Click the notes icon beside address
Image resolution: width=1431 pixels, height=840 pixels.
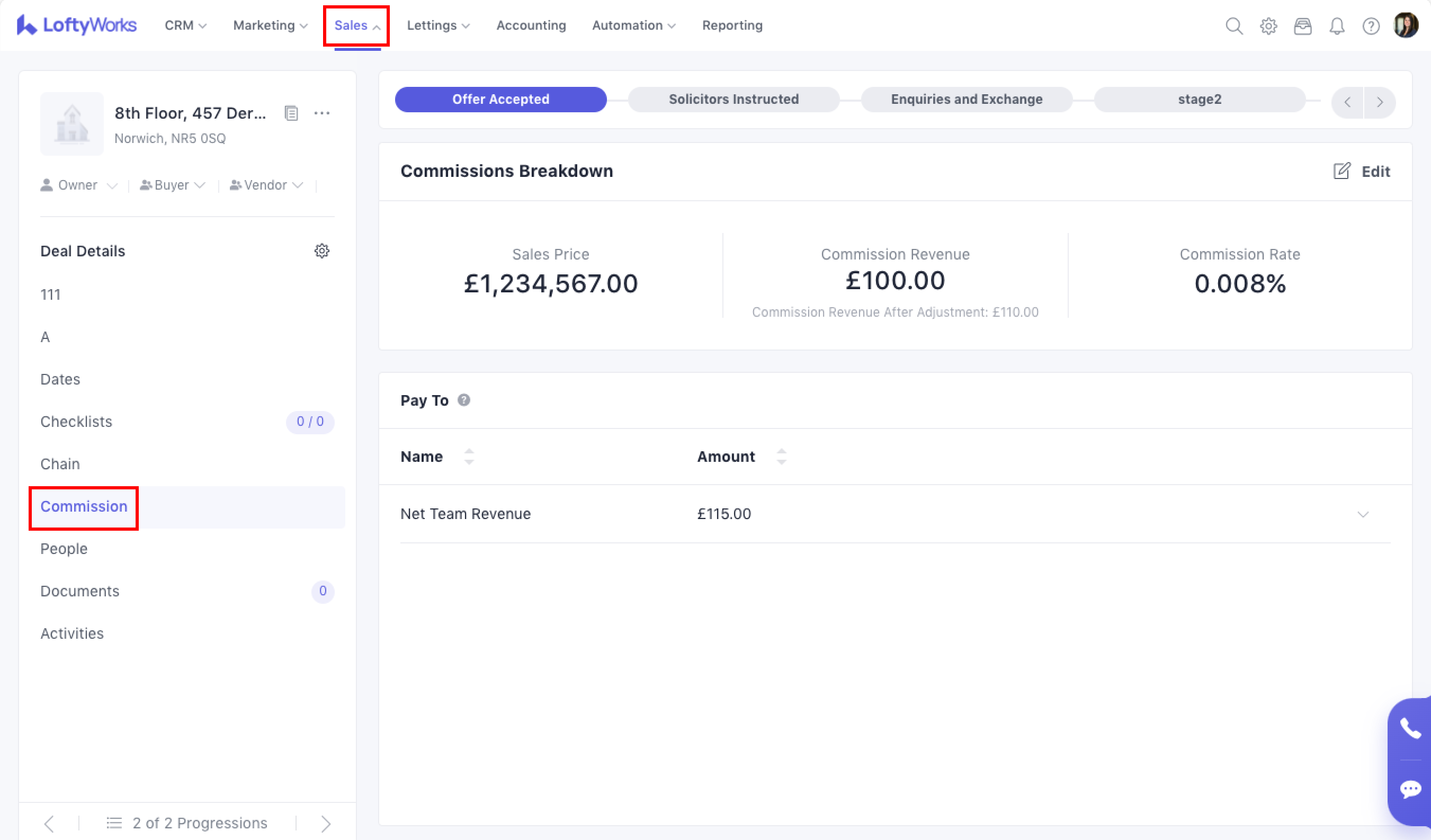point(291,113)
